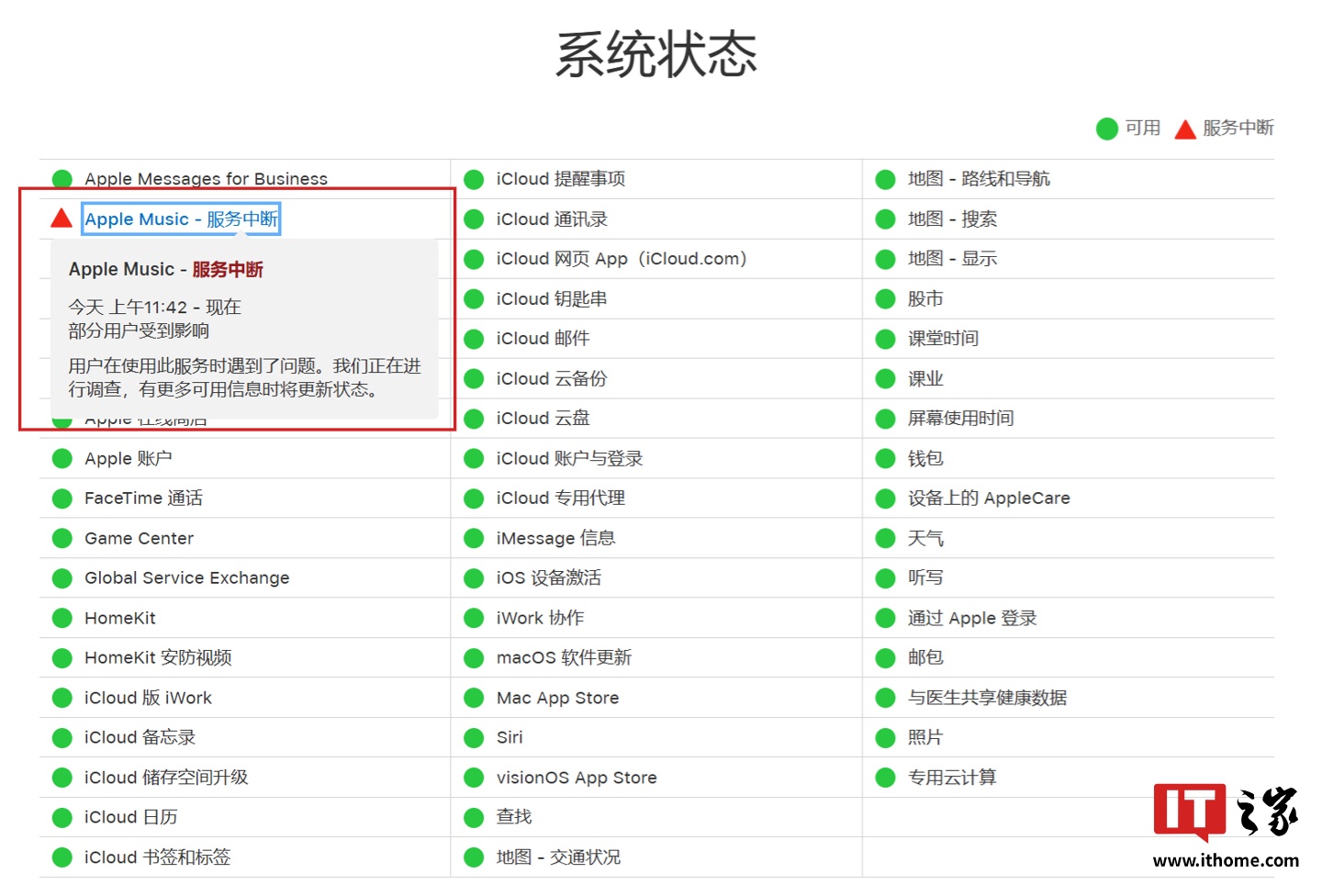Click the green 可用 legend circle
Screen dimensions: 1322x896
pos(1107,129)
